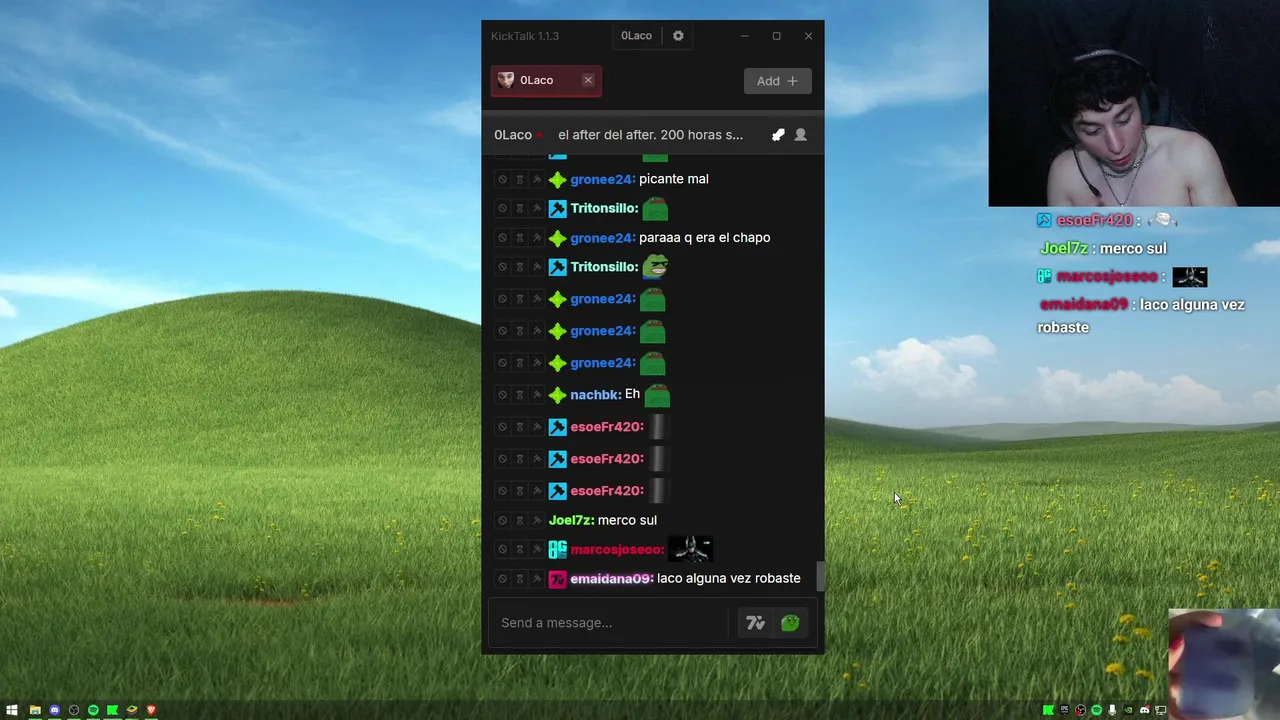Click hourglass on Joel7z 'merco sul' row
Screen dimensions: 1280x720
point(519,520)
